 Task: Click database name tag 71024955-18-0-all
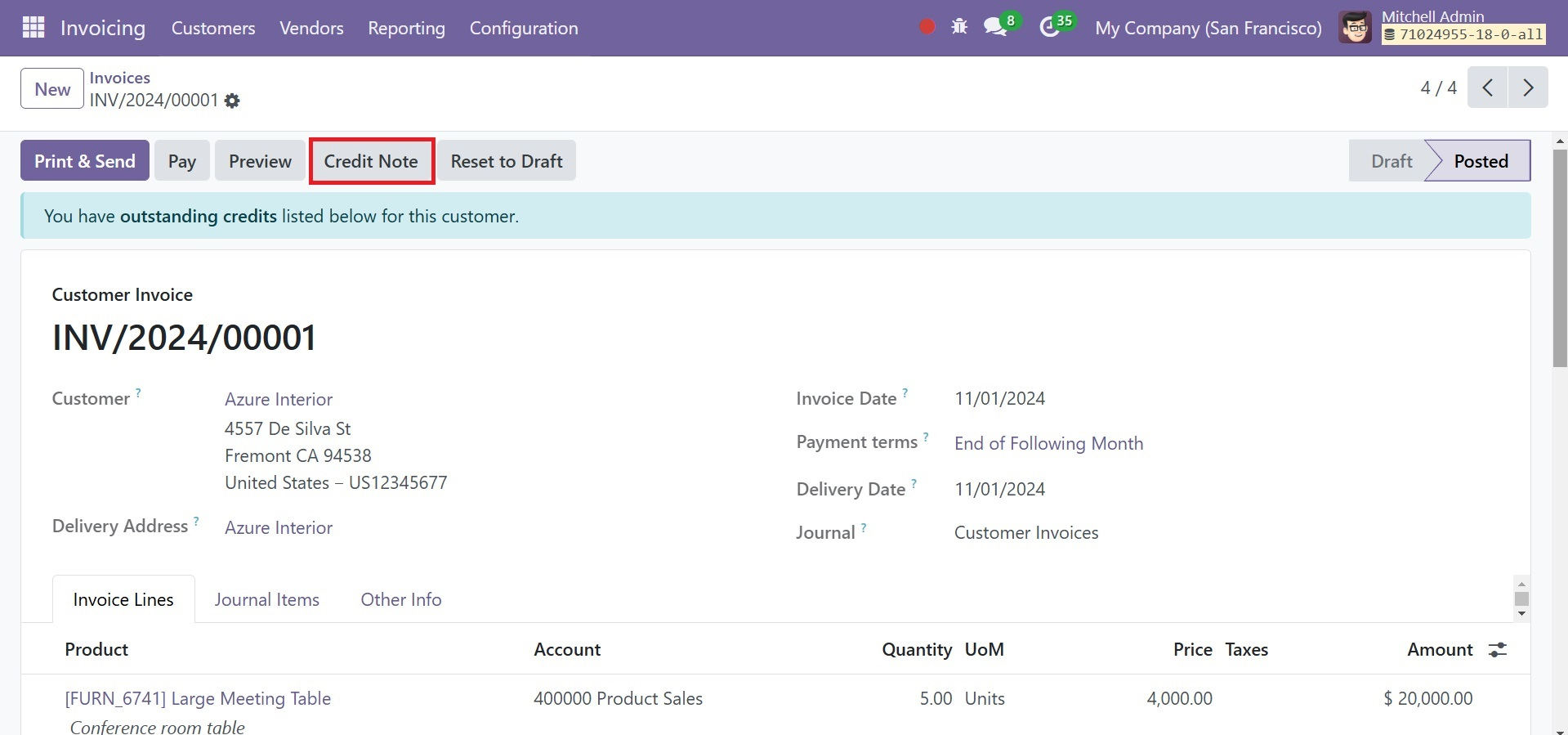[1463, 35]
